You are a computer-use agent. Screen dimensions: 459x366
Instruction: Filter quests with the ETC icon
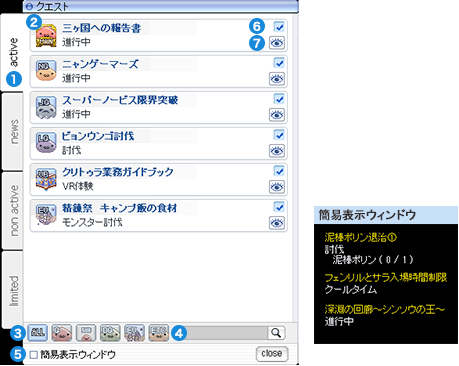click(159, 333)
